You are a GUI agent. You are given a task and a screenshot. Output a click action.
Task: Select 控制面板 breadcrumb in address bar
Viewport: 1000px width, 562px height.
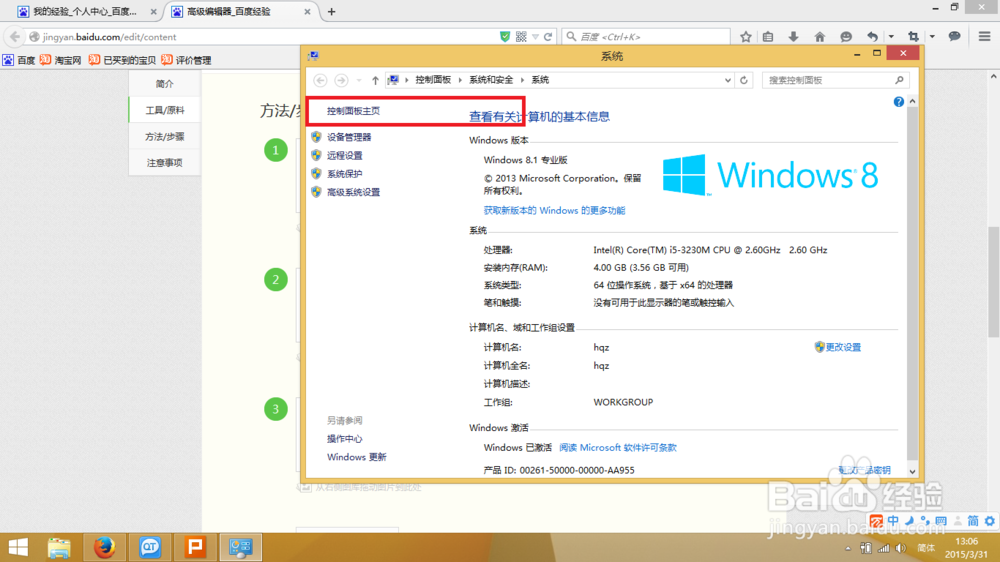(x=433, y=80)
